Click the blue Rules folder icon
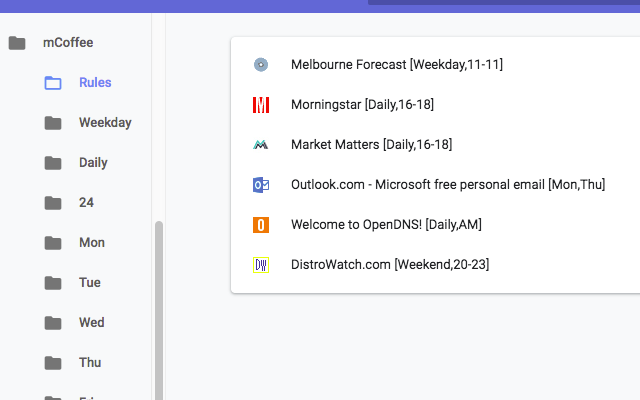Image resolution: width=640 pixels, height=400 pixels. [x=53, y=83]
